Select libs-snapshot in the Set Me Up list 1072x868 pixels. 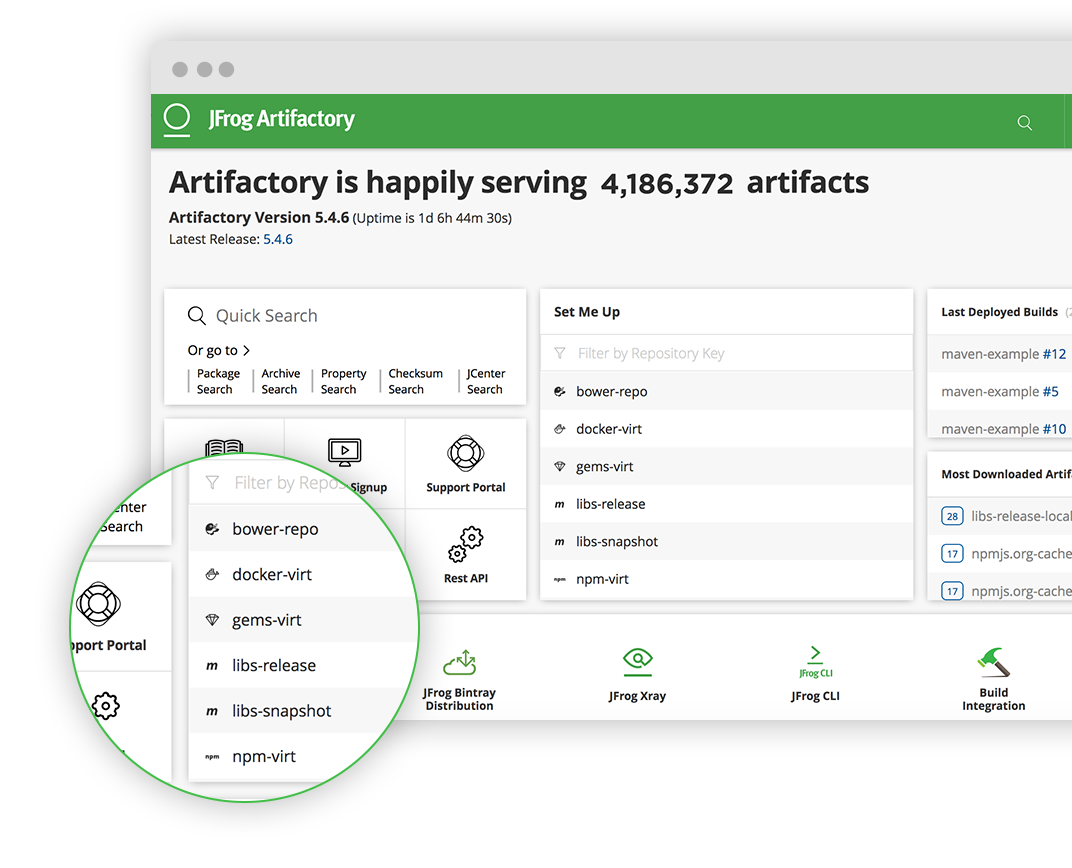[x=727, y=542]
